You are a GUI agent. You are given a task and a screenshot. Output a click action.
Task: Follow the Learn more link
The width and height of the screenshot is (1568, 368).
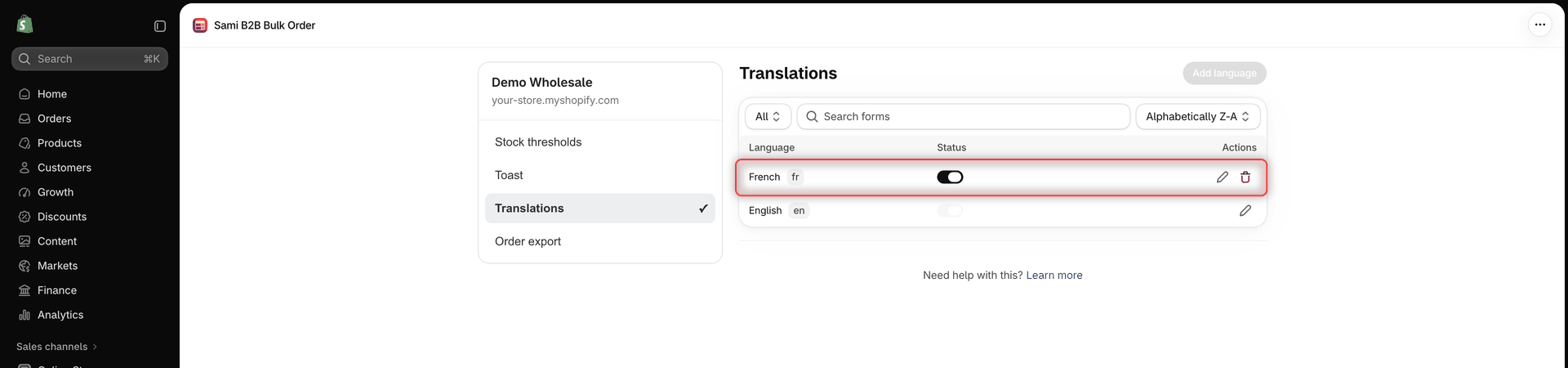point(1053,275)
